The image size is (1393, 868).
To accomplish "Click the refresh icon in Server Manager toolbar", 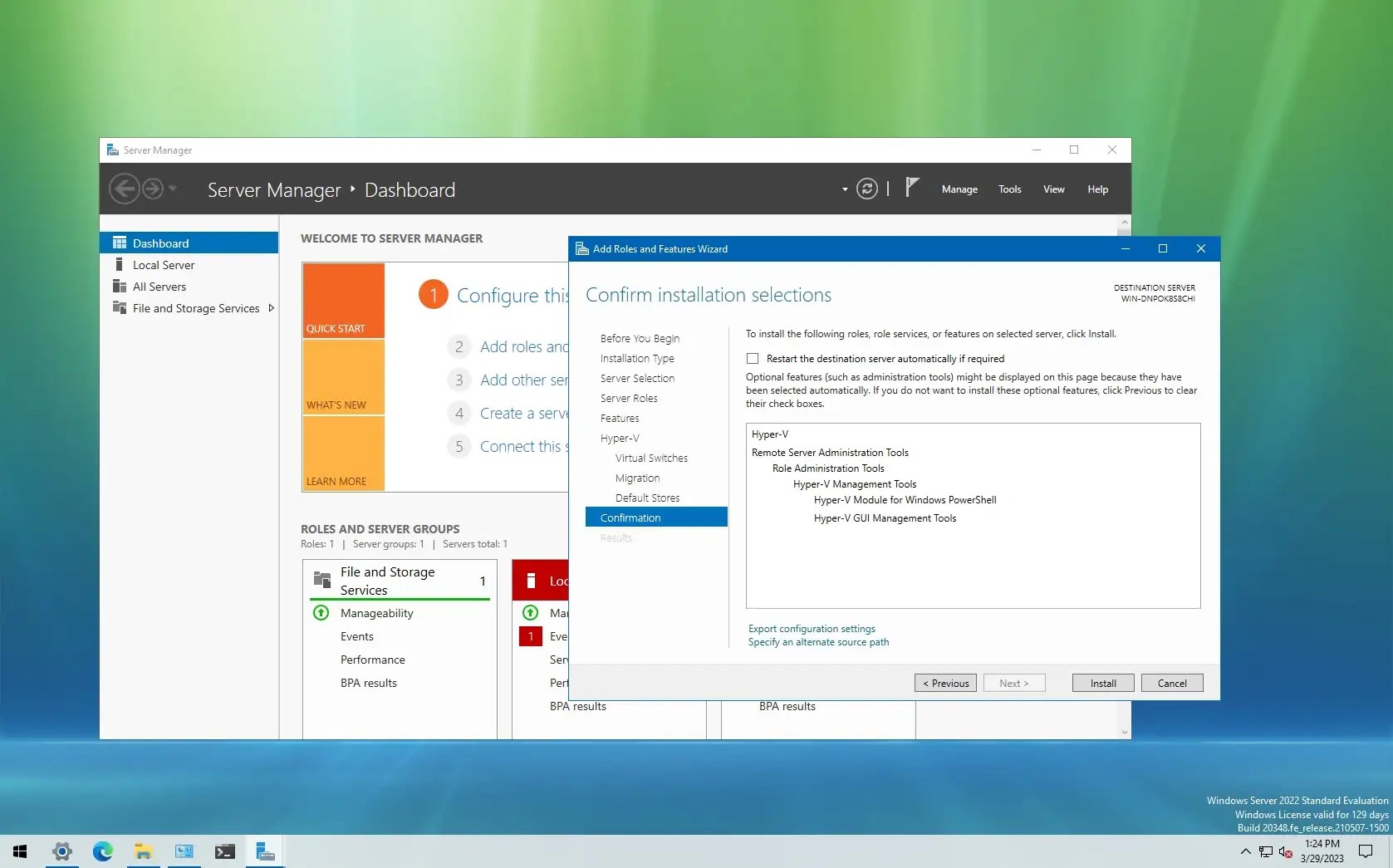I will pos(866,189).
